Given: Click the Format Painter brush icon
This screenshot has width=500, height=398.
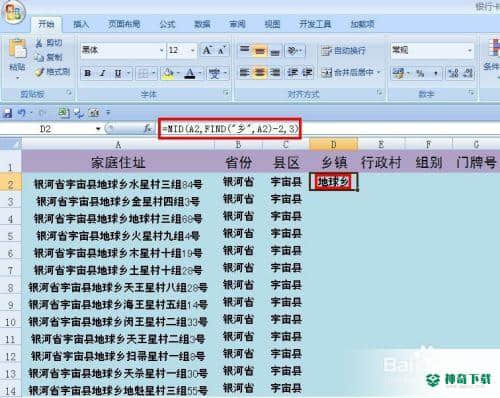Looking at the screenshot, I should [40, 72].
